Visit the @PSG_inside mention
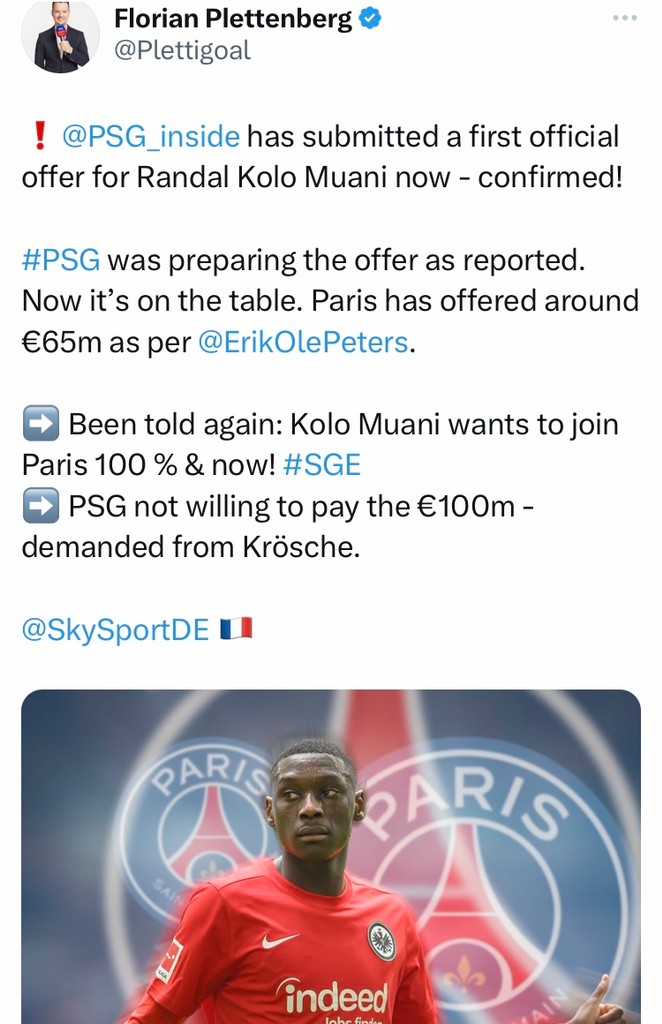Viewport: 662px width, 1024px height. point(153,135)
